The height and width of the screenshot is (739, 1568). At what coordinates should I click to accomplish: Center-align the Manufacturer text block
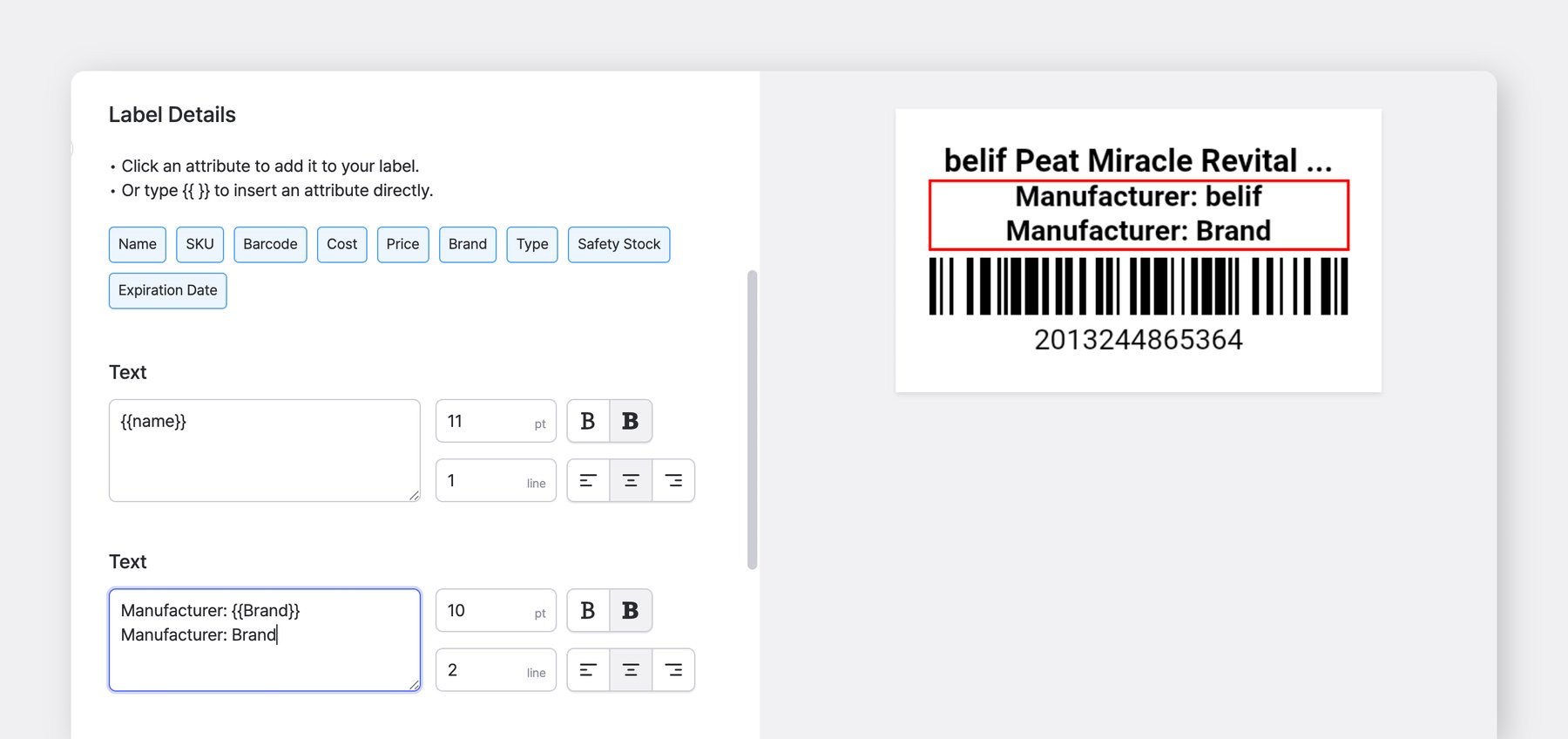point(631,670)
